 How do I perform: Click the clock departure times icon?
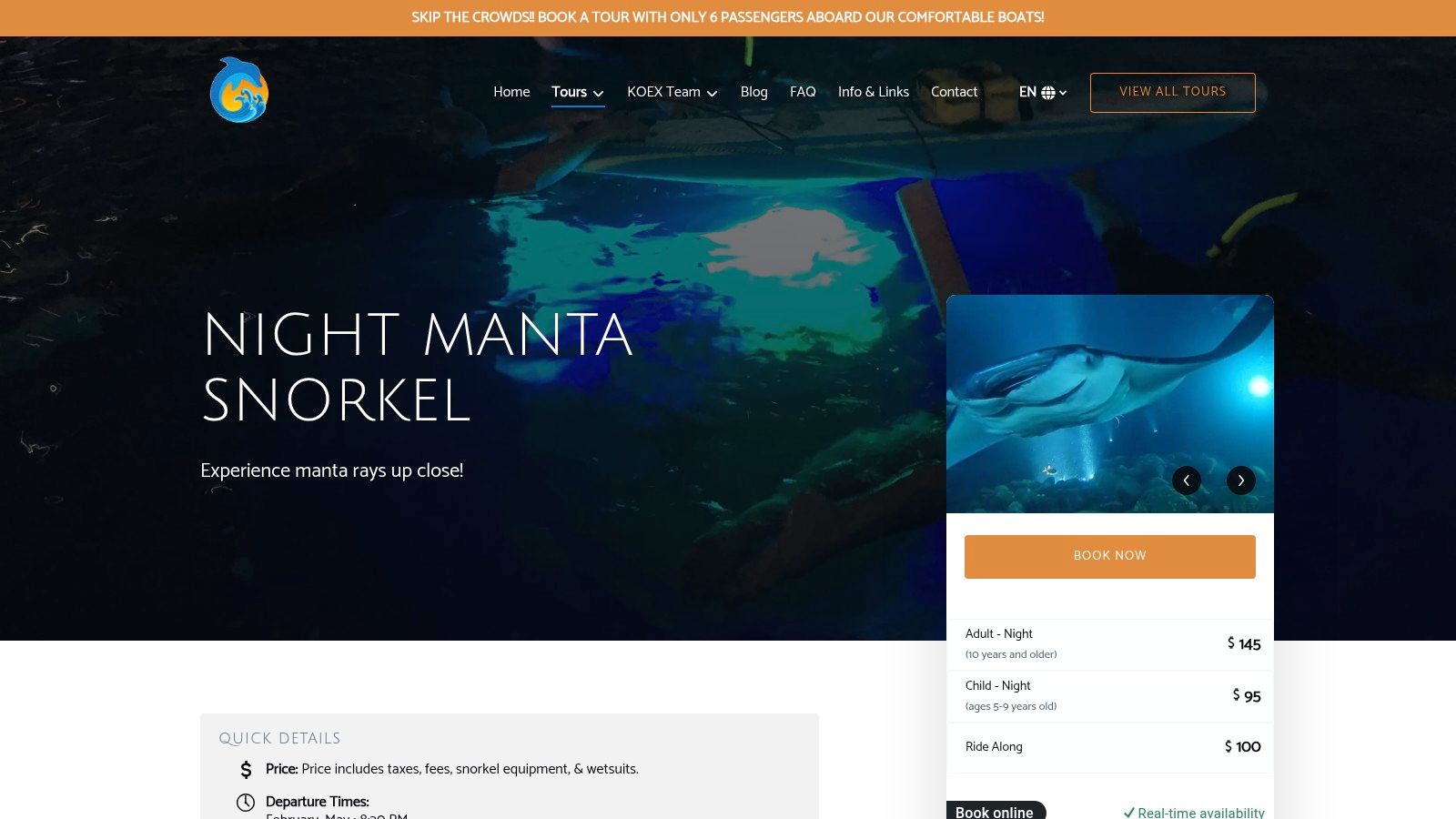coord(246,803)
